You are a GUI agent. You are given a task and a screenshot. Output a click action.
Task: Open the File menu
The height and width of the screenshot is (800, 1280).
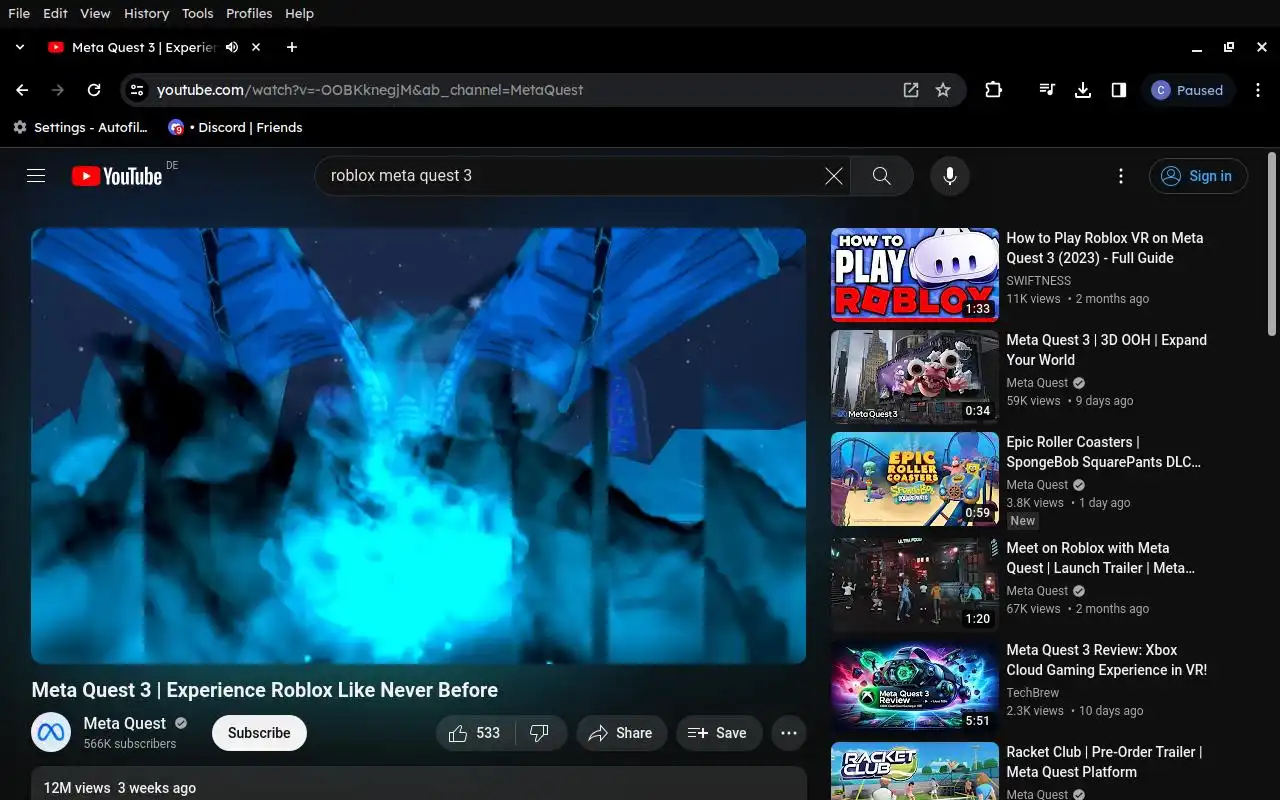(19, 13)
